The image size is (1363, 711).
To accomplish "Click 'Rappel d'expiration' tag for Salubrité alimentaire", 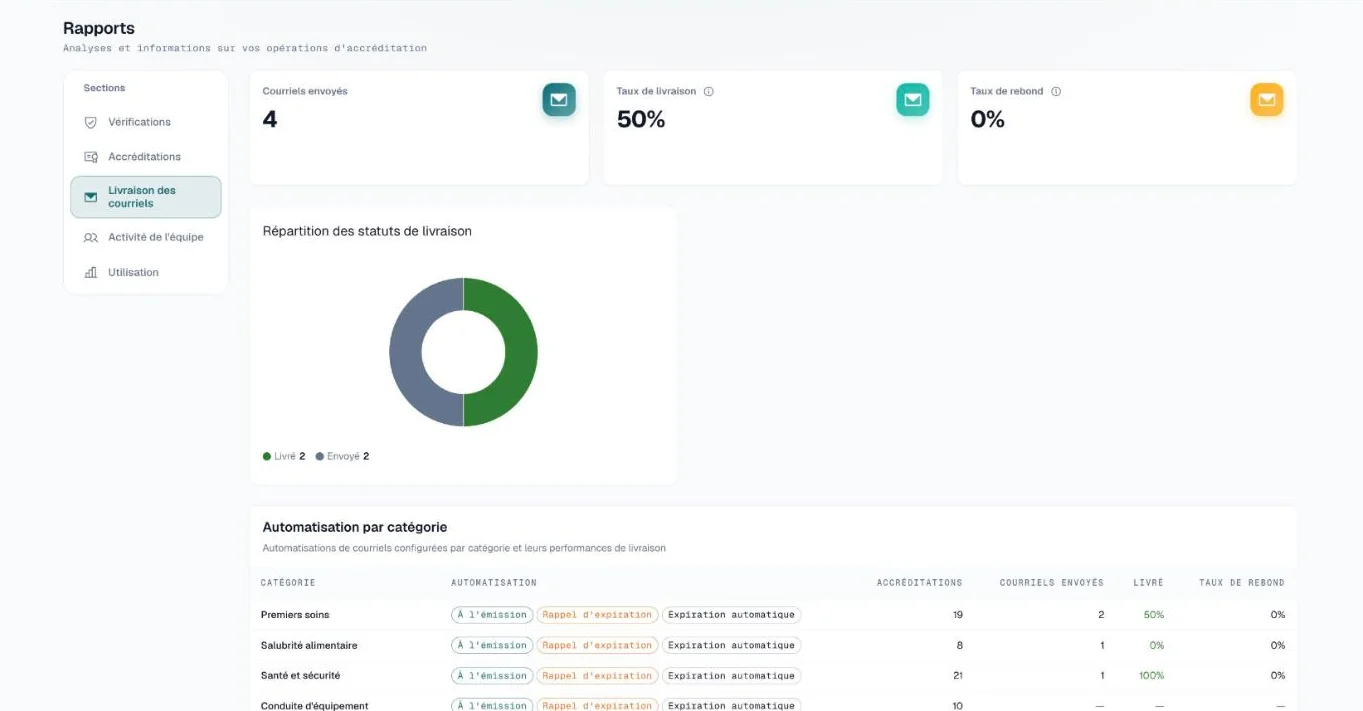I will [597, 646].
